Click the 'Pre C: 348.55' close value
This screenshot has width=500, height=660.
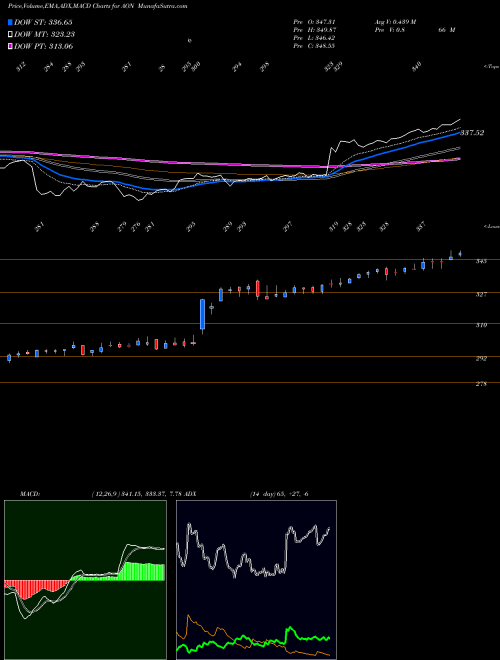pos(314,46)
